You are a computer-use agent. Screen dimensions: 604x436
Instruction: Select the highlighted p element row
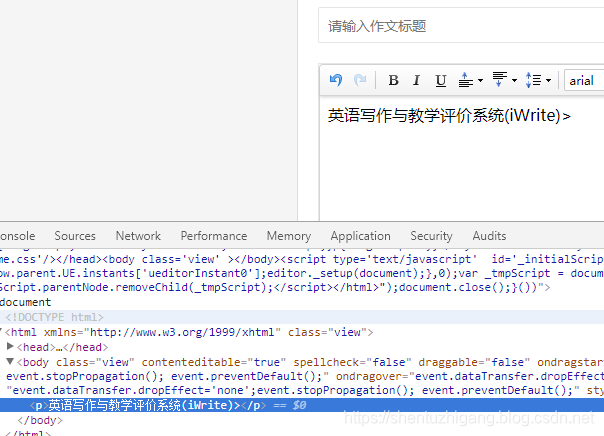302,405
